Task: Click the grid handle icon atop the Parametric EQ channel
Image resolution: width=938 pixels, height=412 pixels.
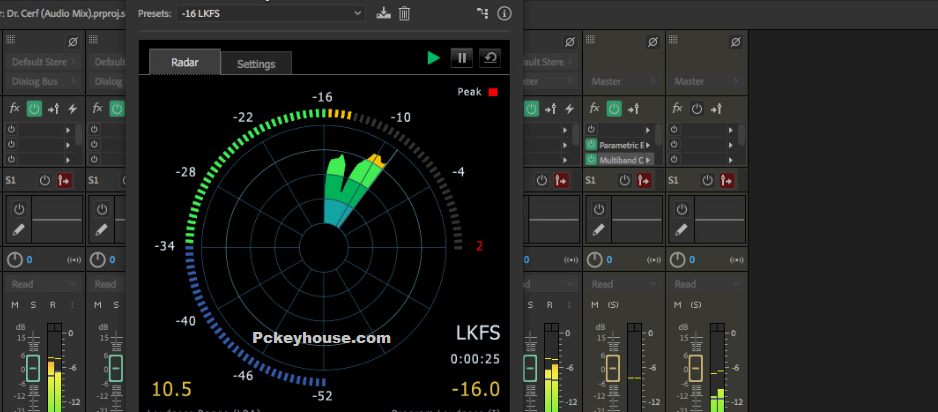Action: [590, 40]
